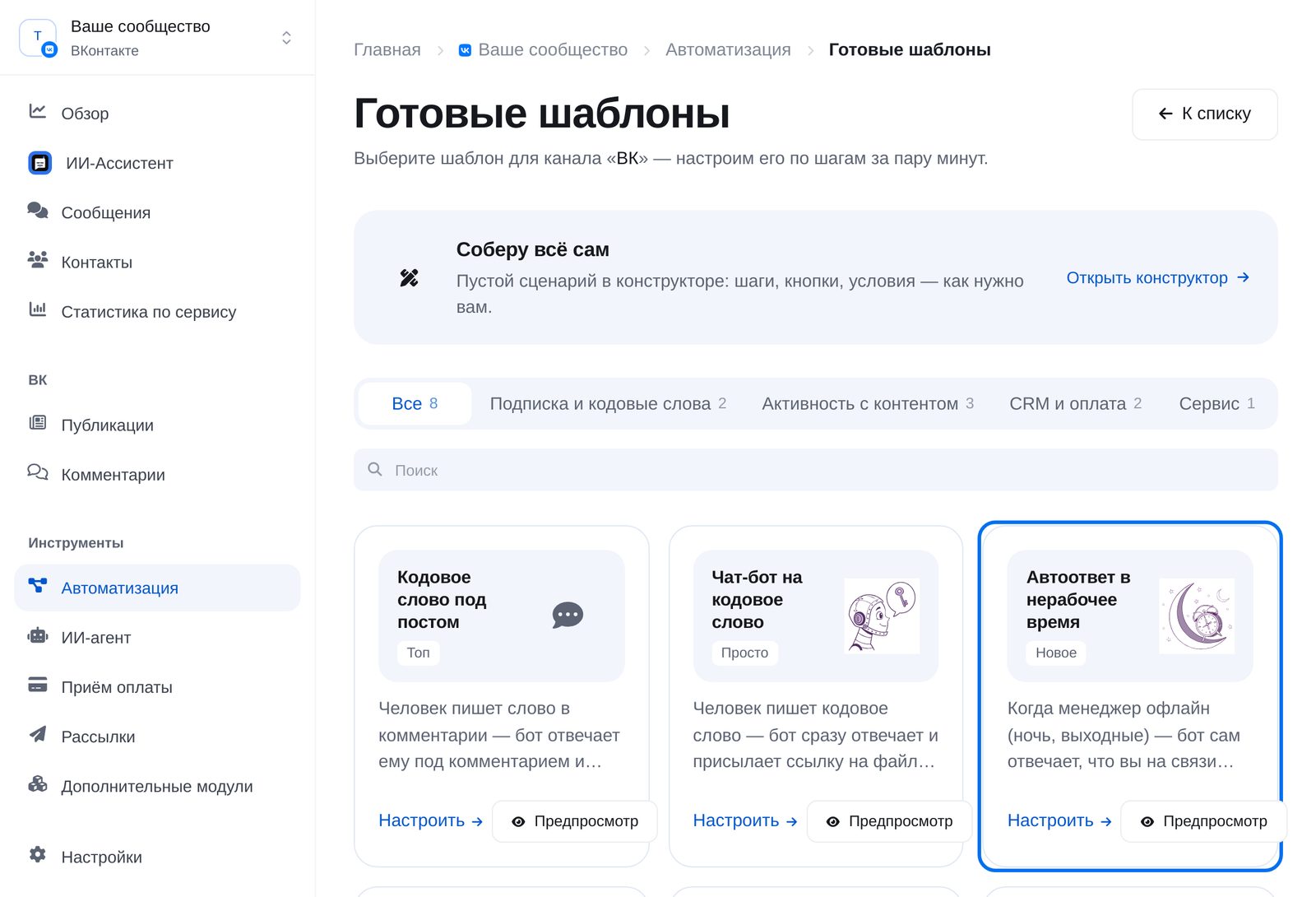Open Публикации menu item
Screen dimensions: 1316x897
point(157,425)
